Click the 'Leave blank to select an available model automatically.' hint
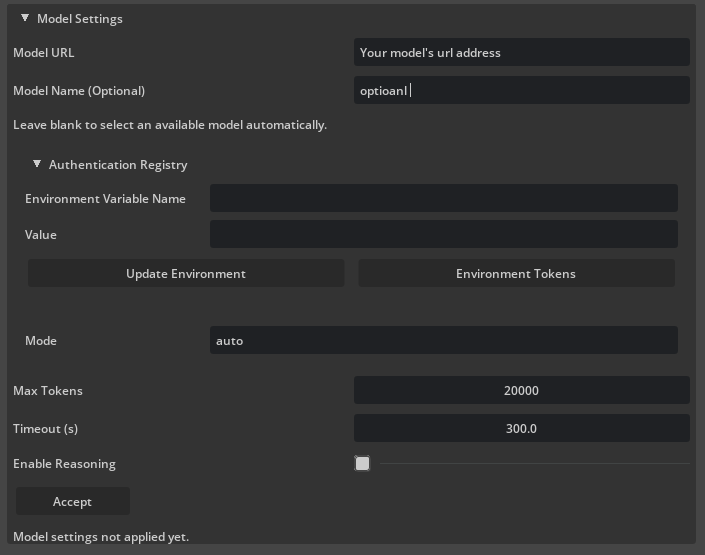Viewport: 705px width, 555px height. pyautogui.click(x=170, y=125)
